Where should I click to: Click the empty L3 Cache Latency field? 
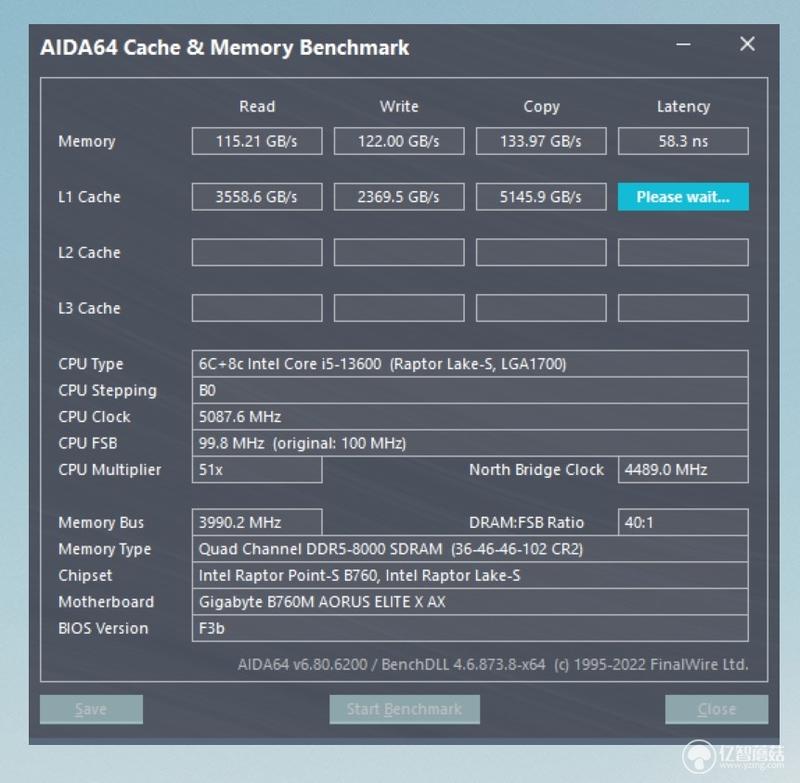click(x=683, y=308)
